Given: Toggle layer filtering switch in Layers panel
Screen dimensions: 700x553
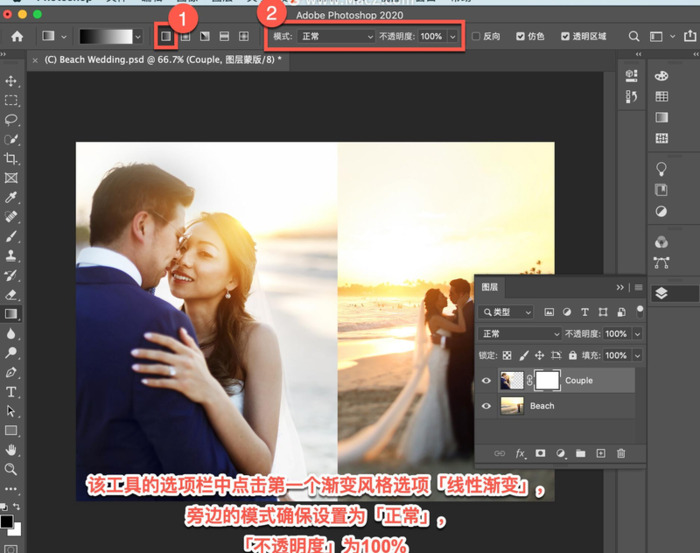Looking at the screenshot, I should point(640,312).
